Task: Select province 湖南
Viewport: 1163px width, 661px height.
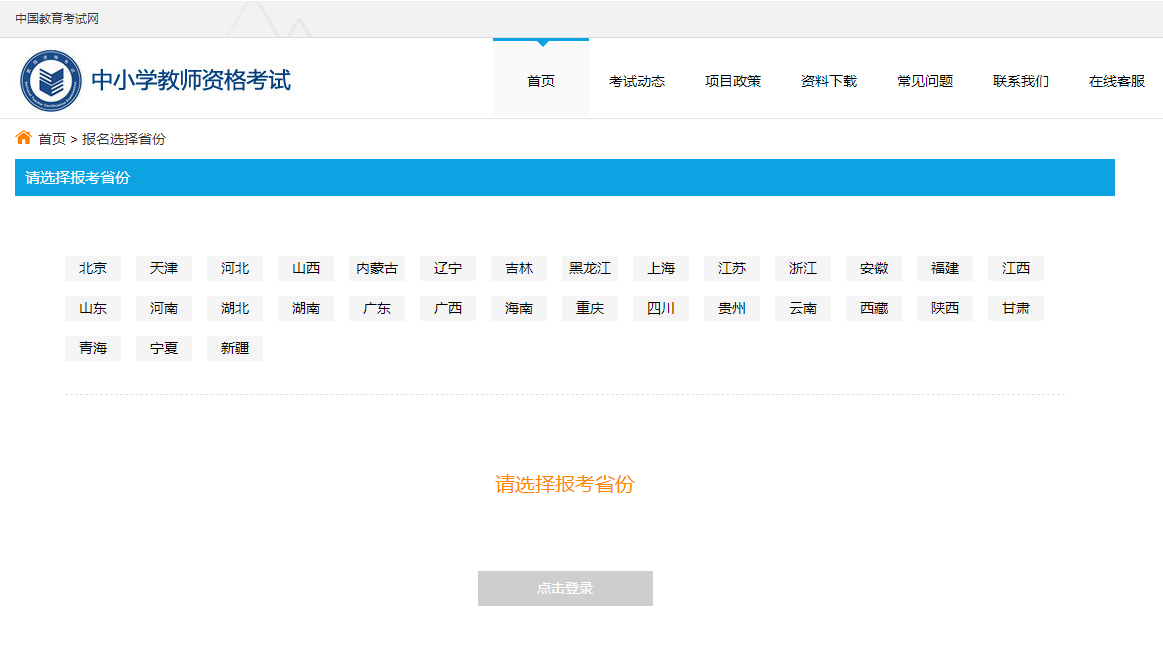Action: (306, 308)
